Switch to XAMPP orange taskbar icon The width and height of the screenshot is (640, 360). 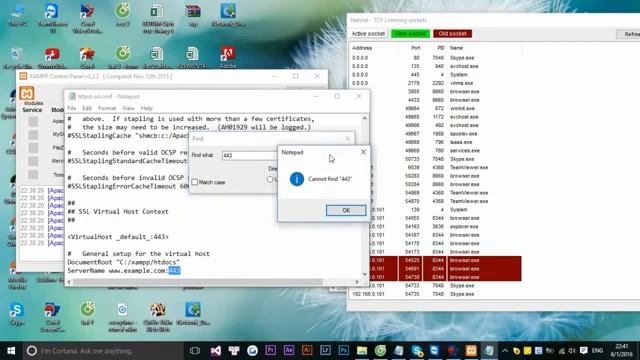coord(471,351)
